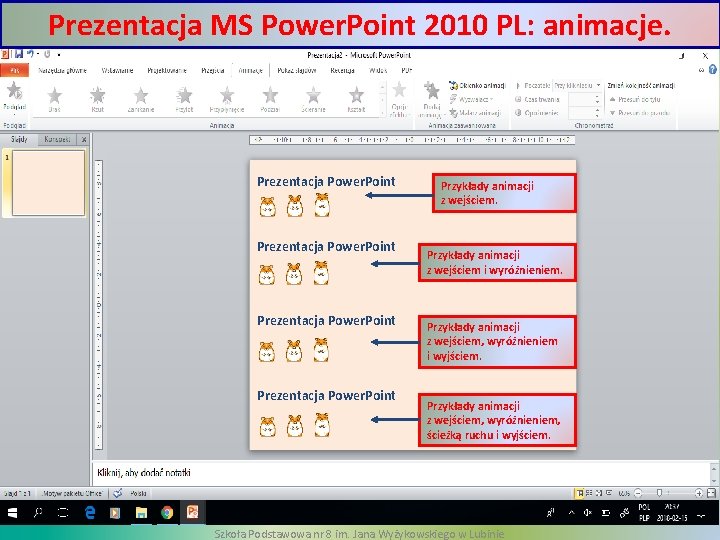Open Microsoft Edge from the taskbar

(x=90, y=512)
